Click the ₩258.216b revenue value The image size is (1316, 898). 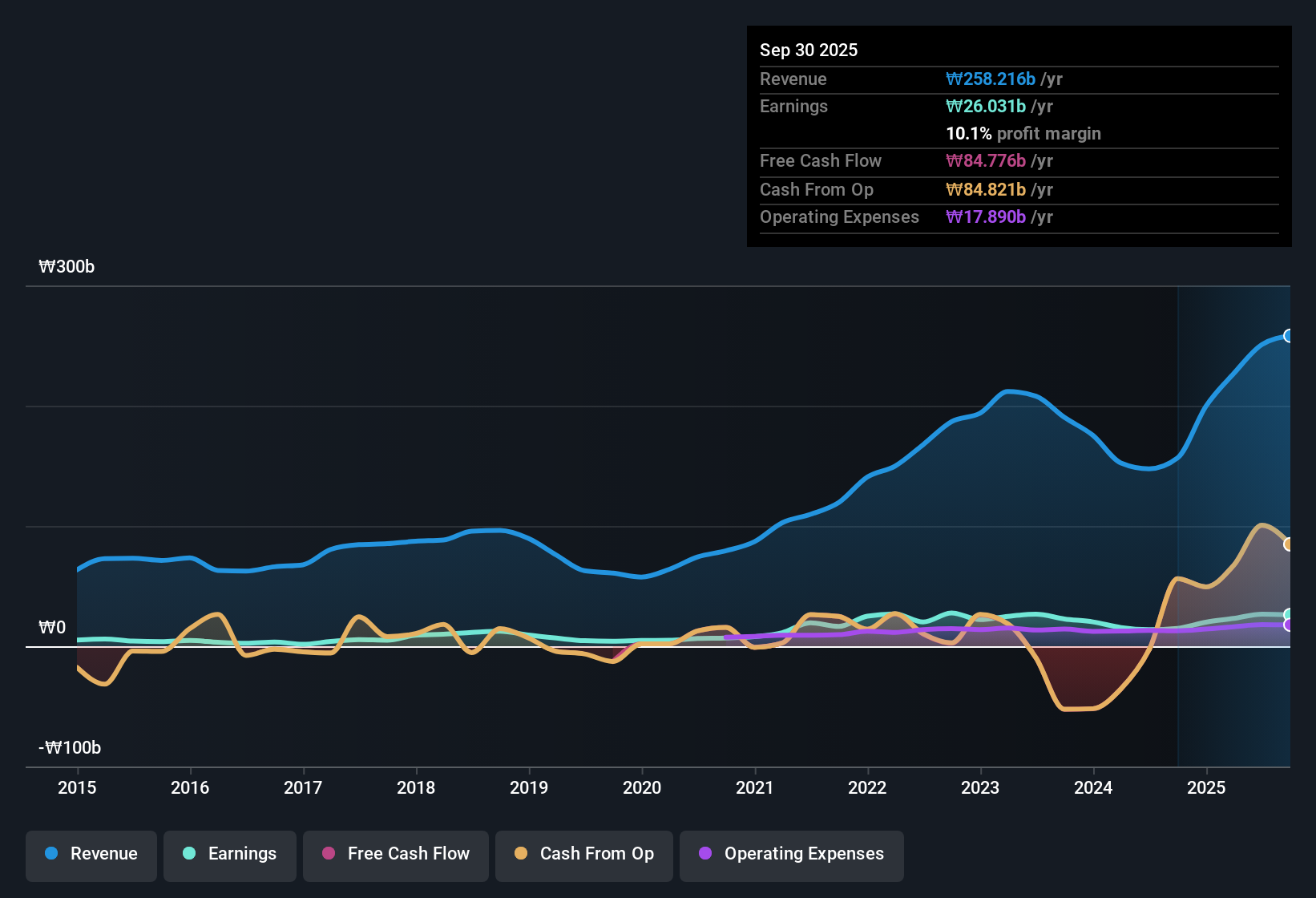(x=991, y=79)
